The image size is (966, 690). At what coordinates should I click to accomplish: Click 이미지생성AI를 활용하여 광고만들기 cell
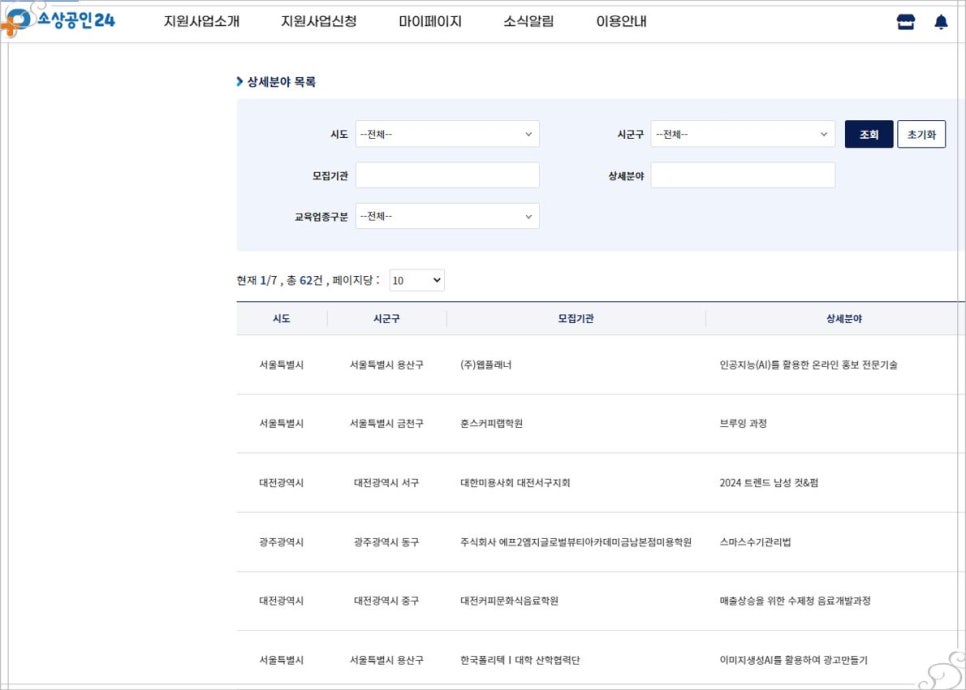[794, 660]
